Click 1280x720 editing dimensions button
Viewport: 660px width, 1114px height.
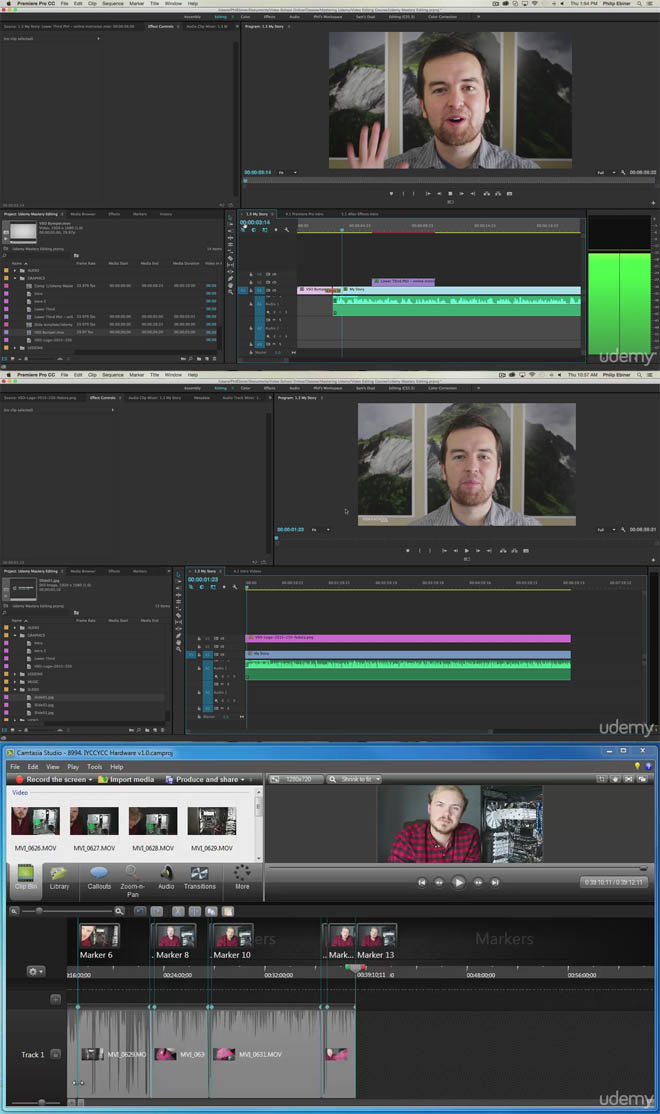296,779
